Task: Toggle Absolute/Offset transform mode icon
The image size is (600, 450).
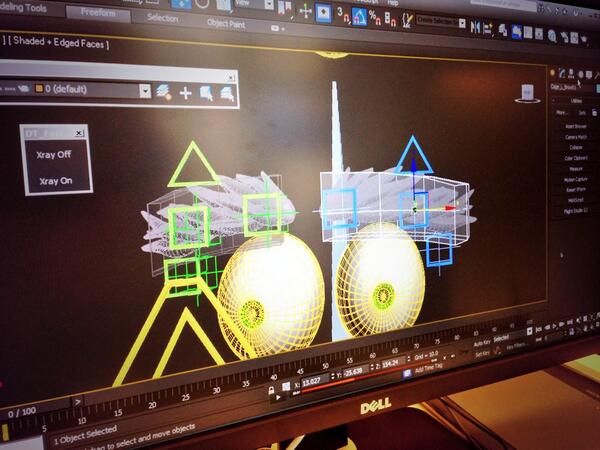Action: tap(286, 386)
